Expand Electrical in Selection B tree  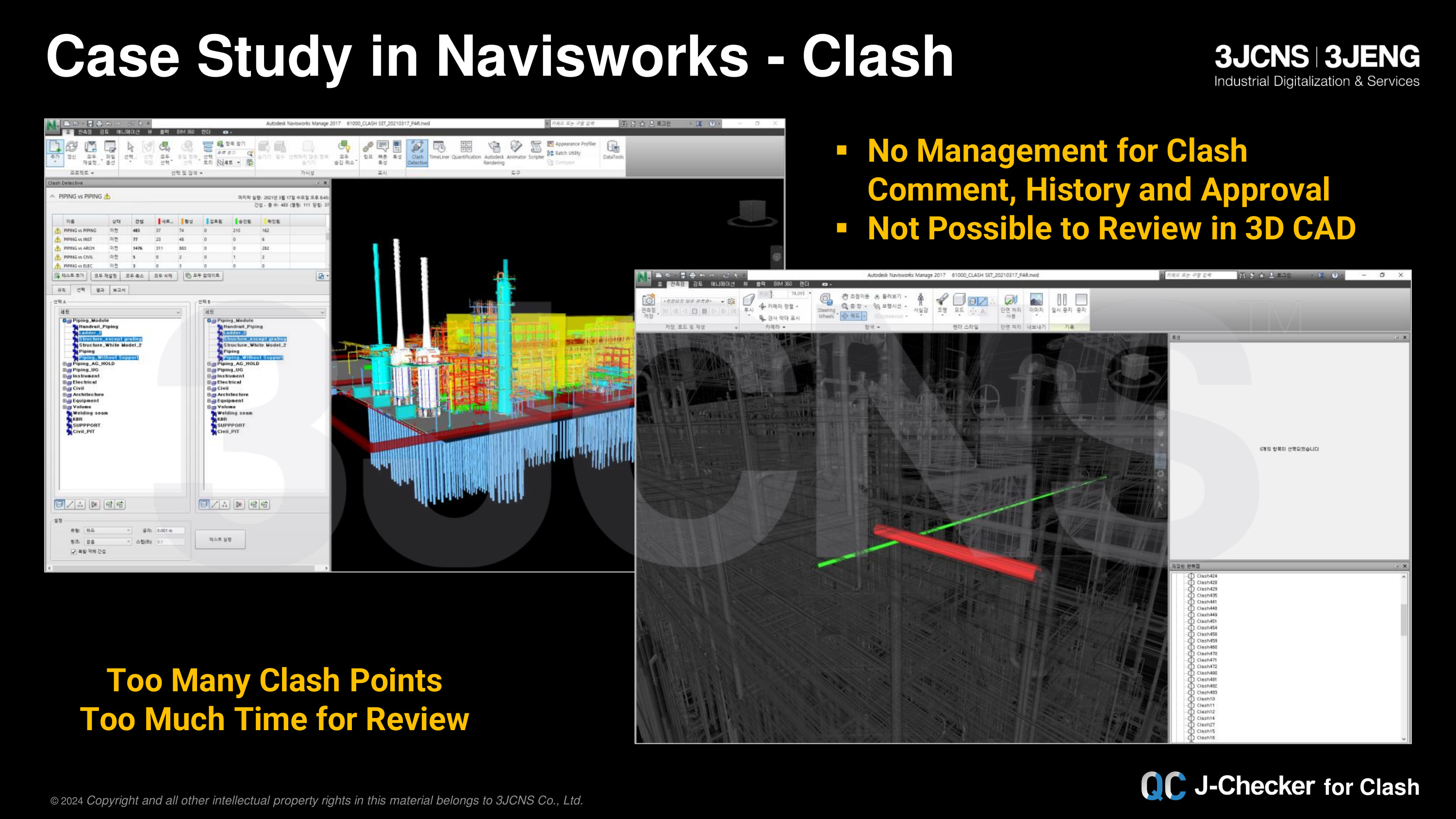209,383
